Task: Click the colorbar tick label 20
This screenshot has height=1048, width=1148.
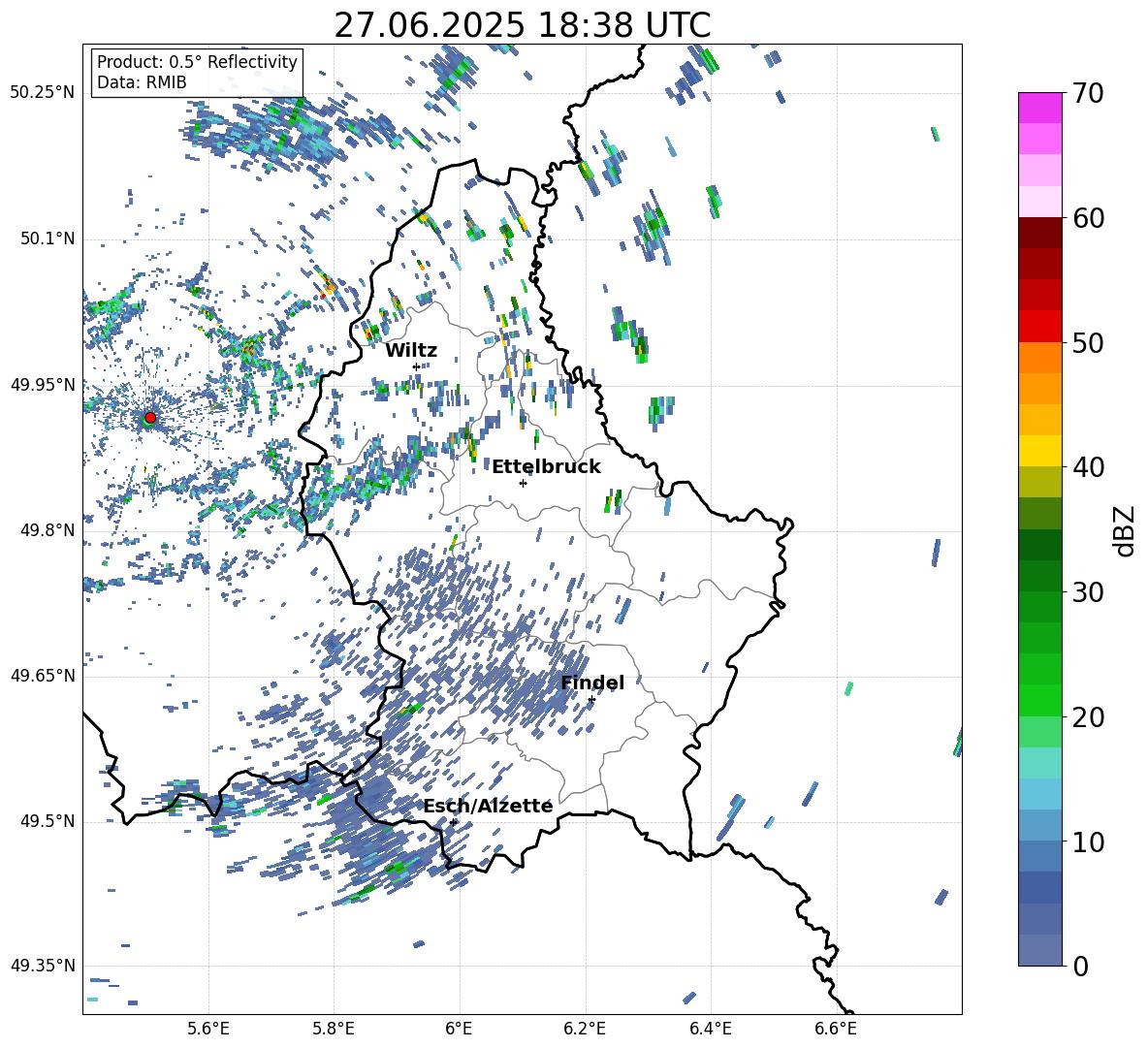Action: 1088,717
